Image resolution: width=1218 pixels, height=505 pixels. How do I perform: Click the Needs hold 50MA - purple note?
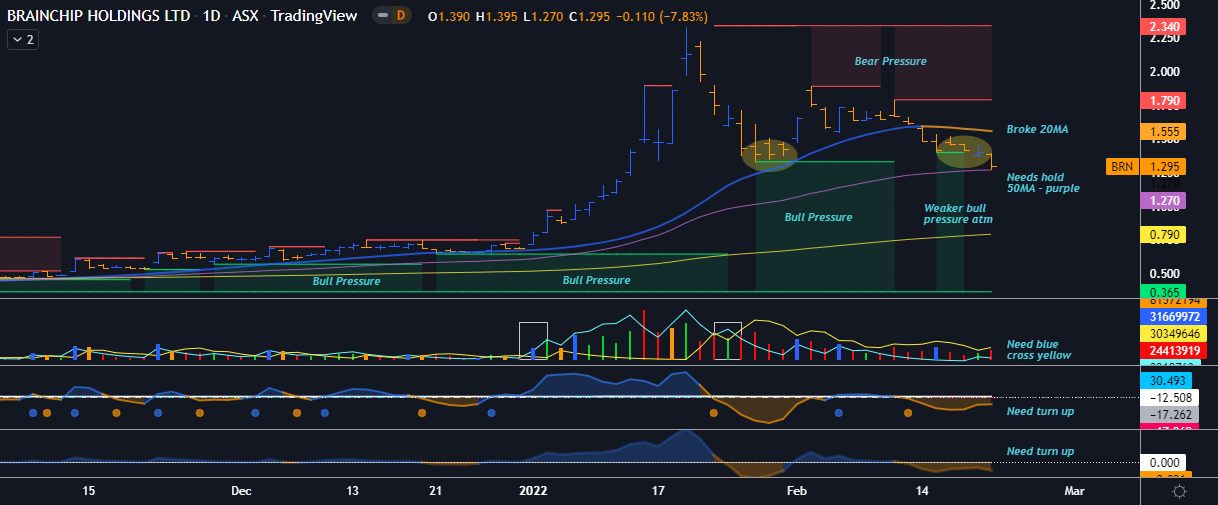[1042, 182]
